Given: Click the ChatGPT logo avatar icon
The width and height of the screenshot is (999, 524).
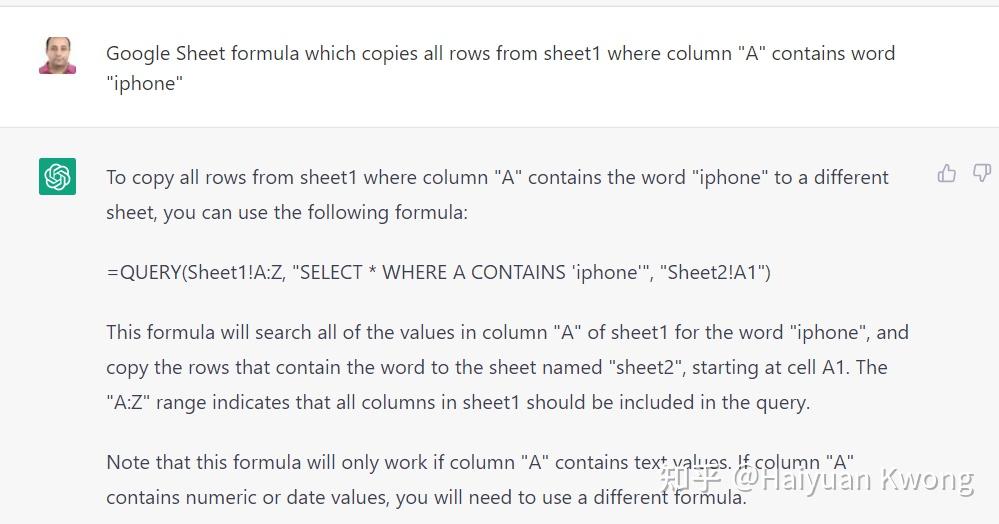Looking at the screenshot, I should coord(58,177).
